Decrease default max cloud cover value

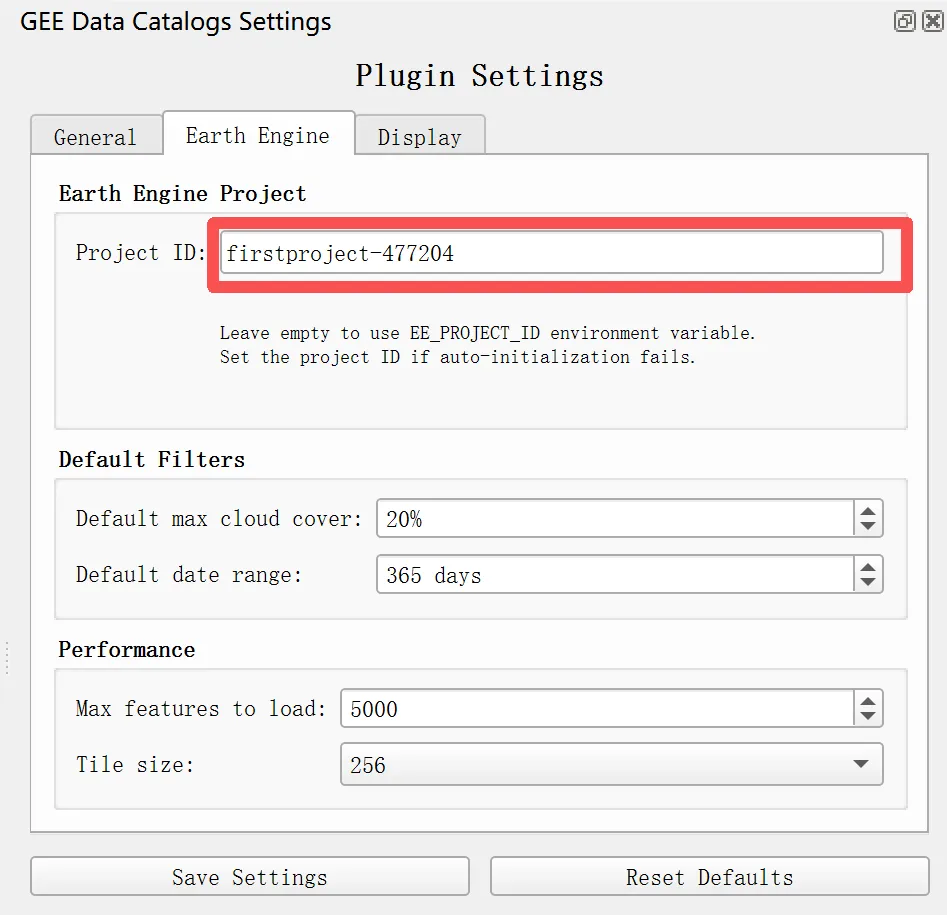(868, 527)
